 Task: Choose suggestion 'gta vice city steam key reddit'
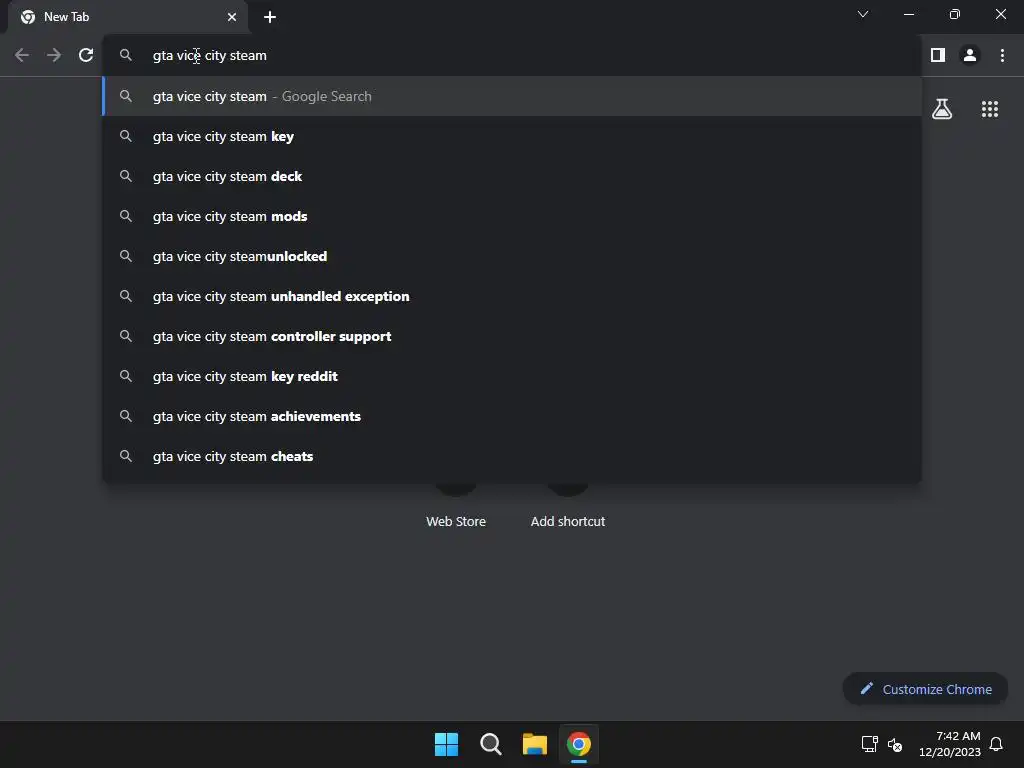512,376
